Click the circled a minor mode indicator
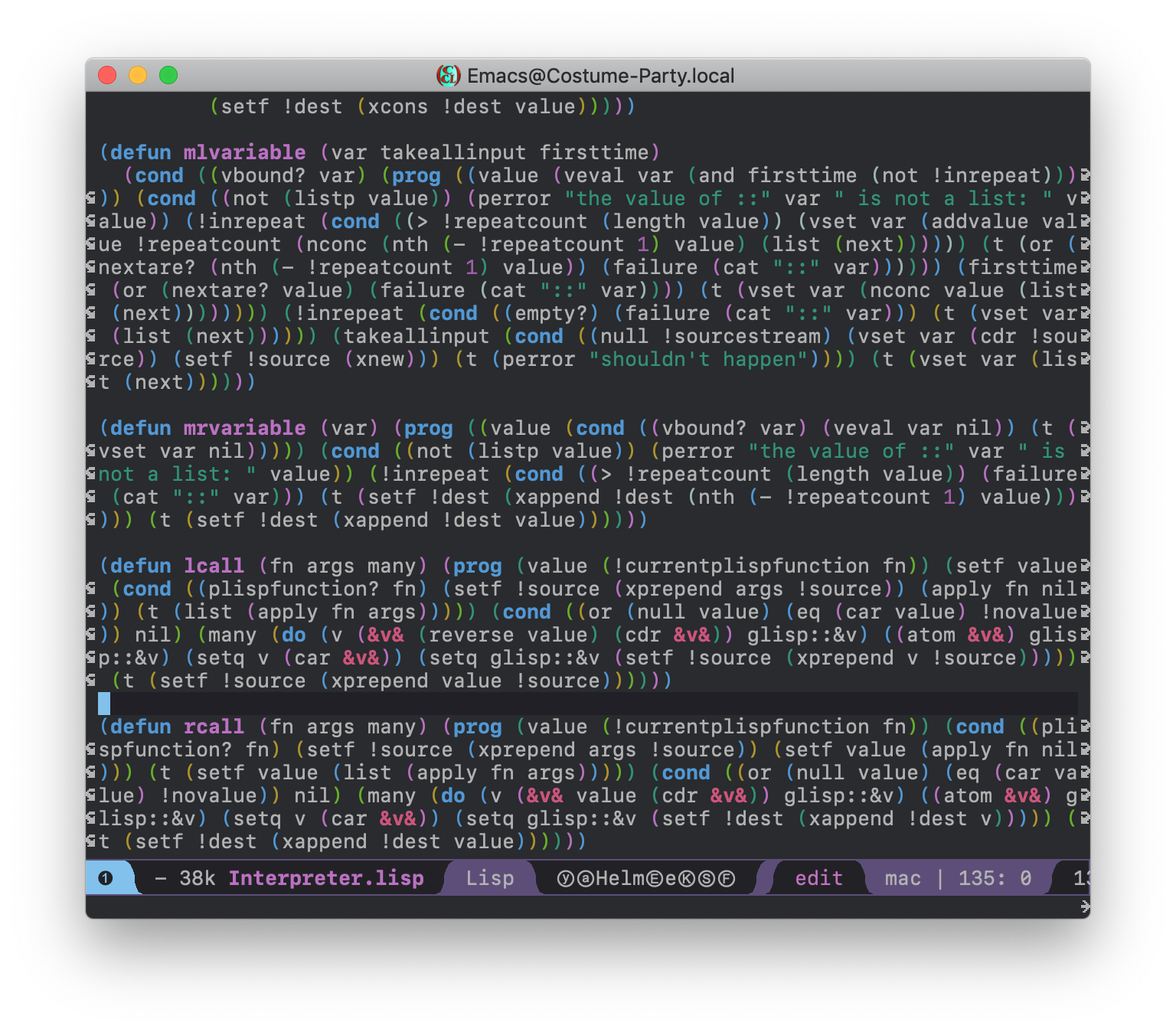 tap(585, 878)
